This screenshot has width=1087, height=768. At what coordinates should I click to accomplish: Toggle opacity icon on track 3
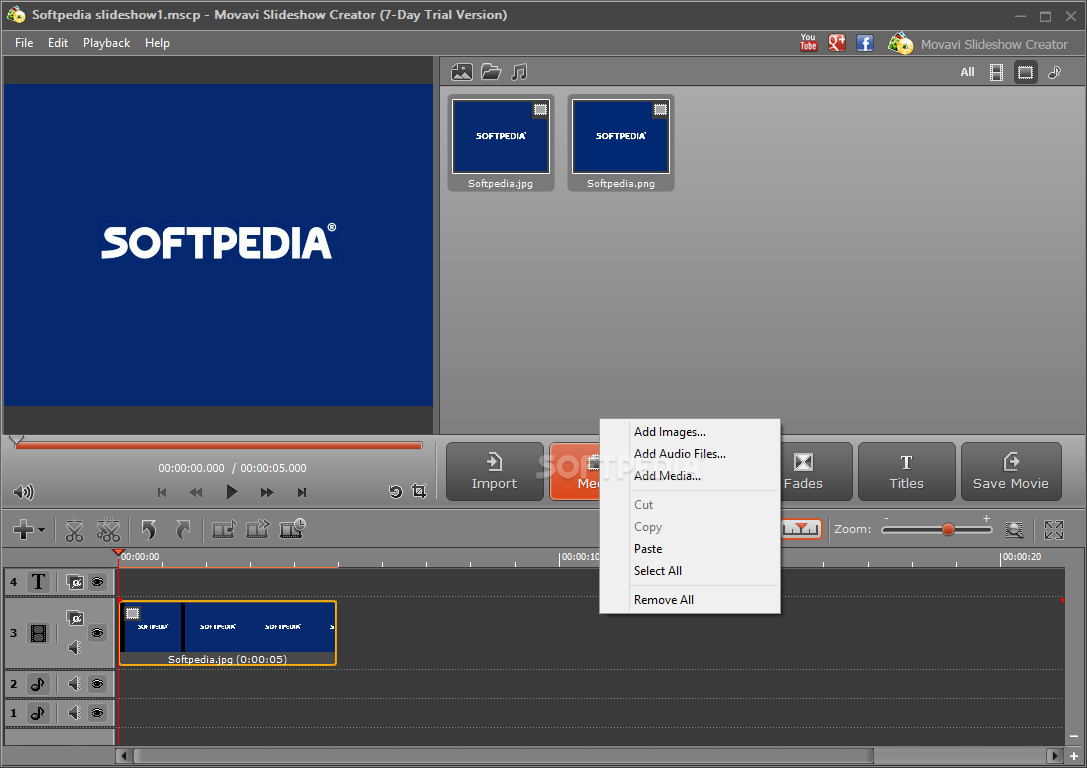75,618
